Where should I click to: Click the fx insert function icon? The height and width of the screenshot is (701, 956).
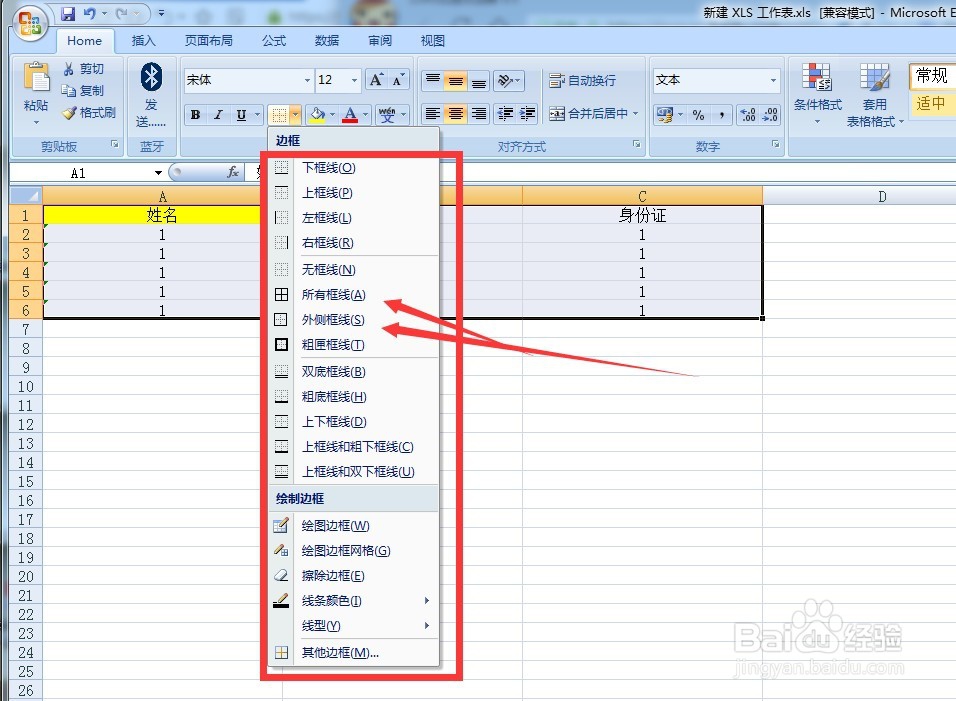[232, 173]
